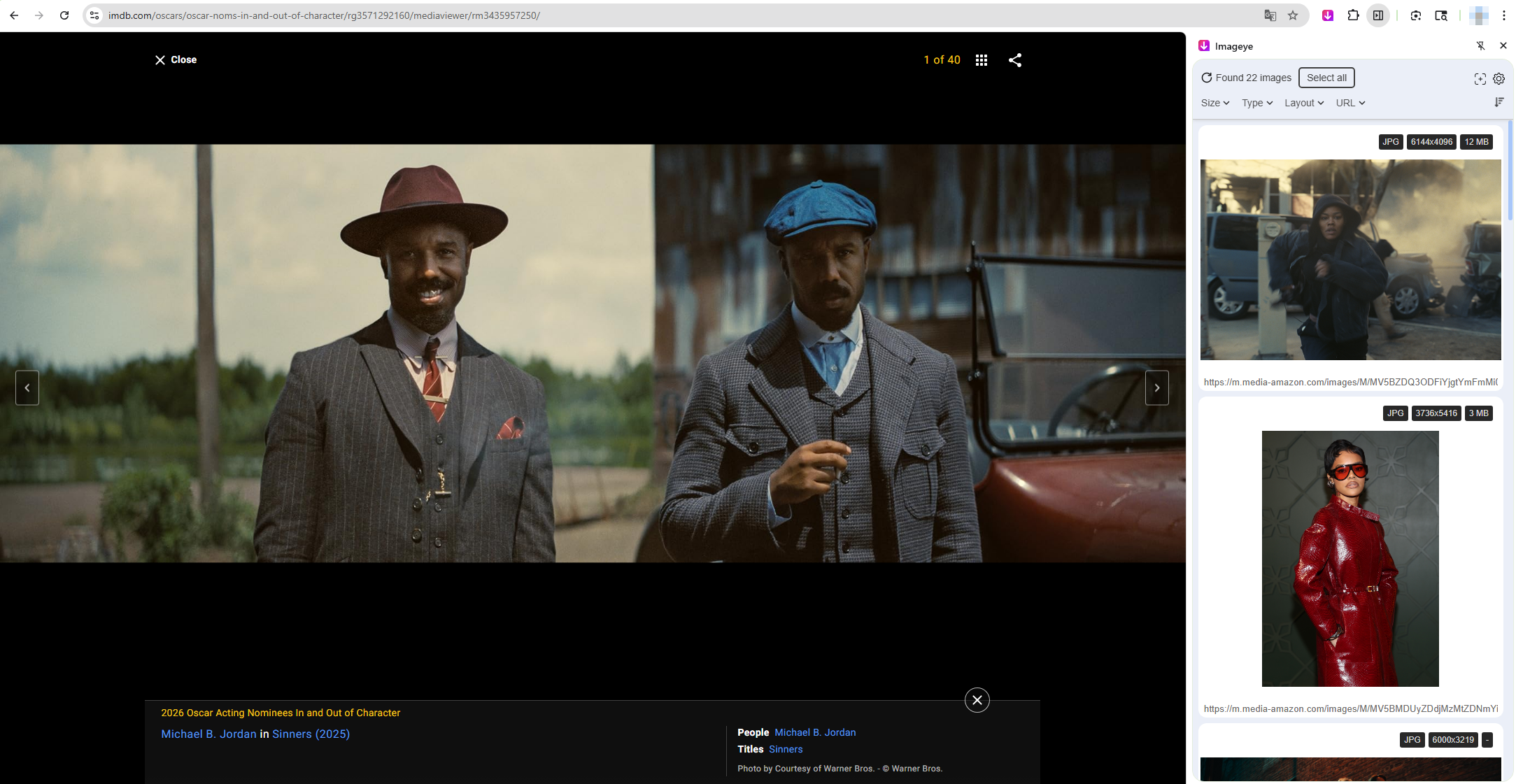
Task: Activate the image region picker icon
Action: tap(1480, 78)
